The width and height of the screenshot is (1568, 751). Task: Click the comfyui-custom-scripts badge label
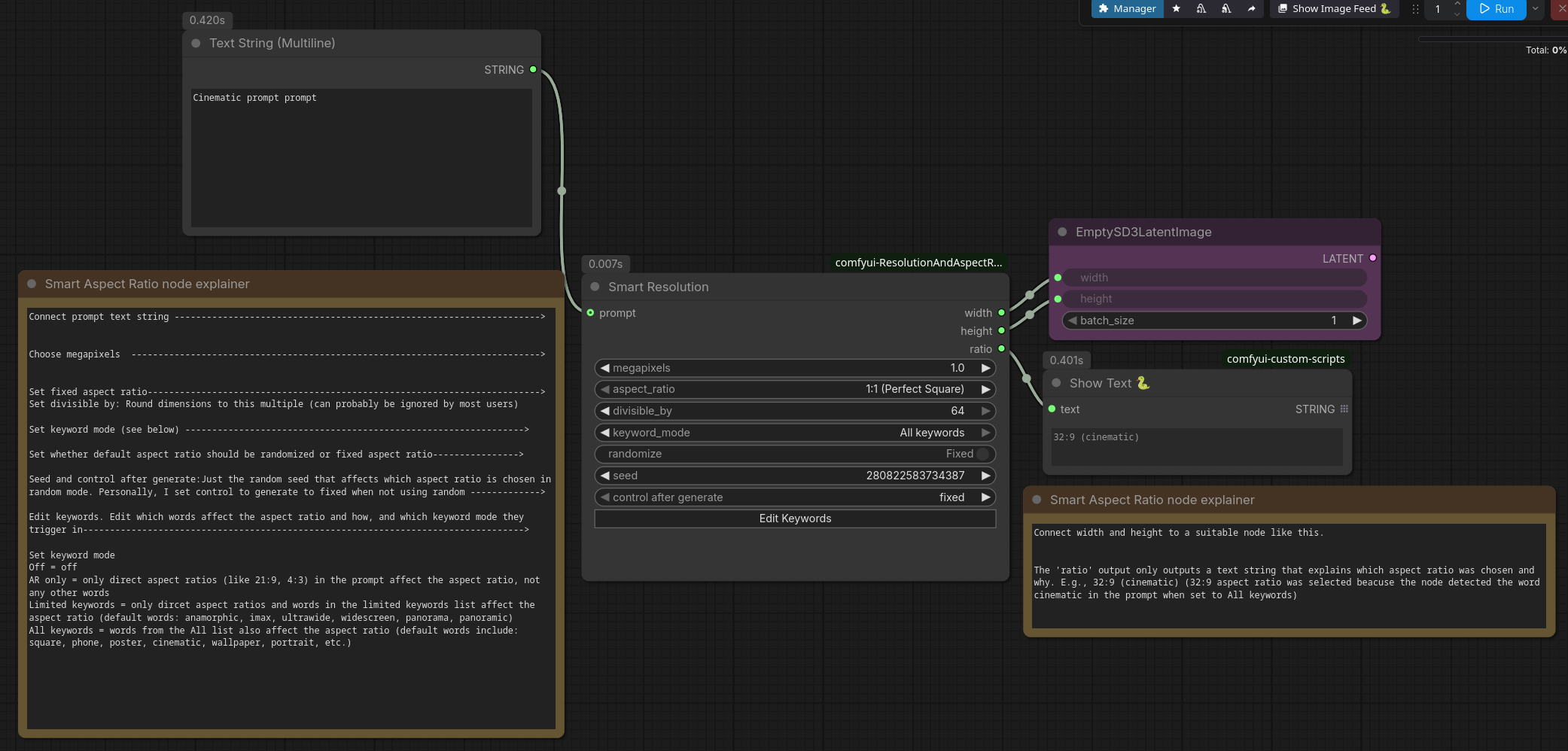click(x=1286, y=359)
